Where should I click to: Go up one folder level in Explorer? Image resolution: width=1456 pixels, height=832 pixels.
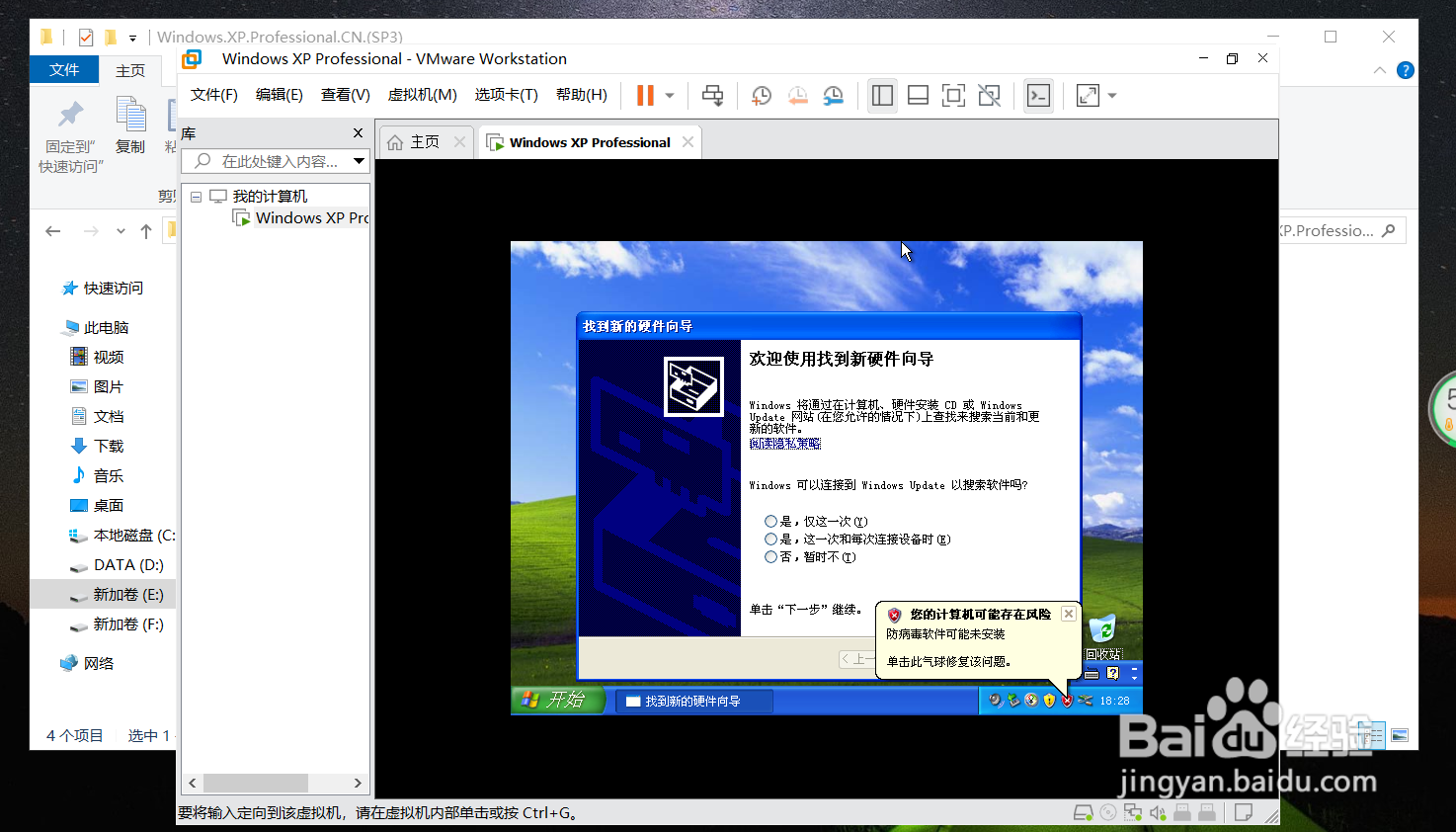coord(146,231)
